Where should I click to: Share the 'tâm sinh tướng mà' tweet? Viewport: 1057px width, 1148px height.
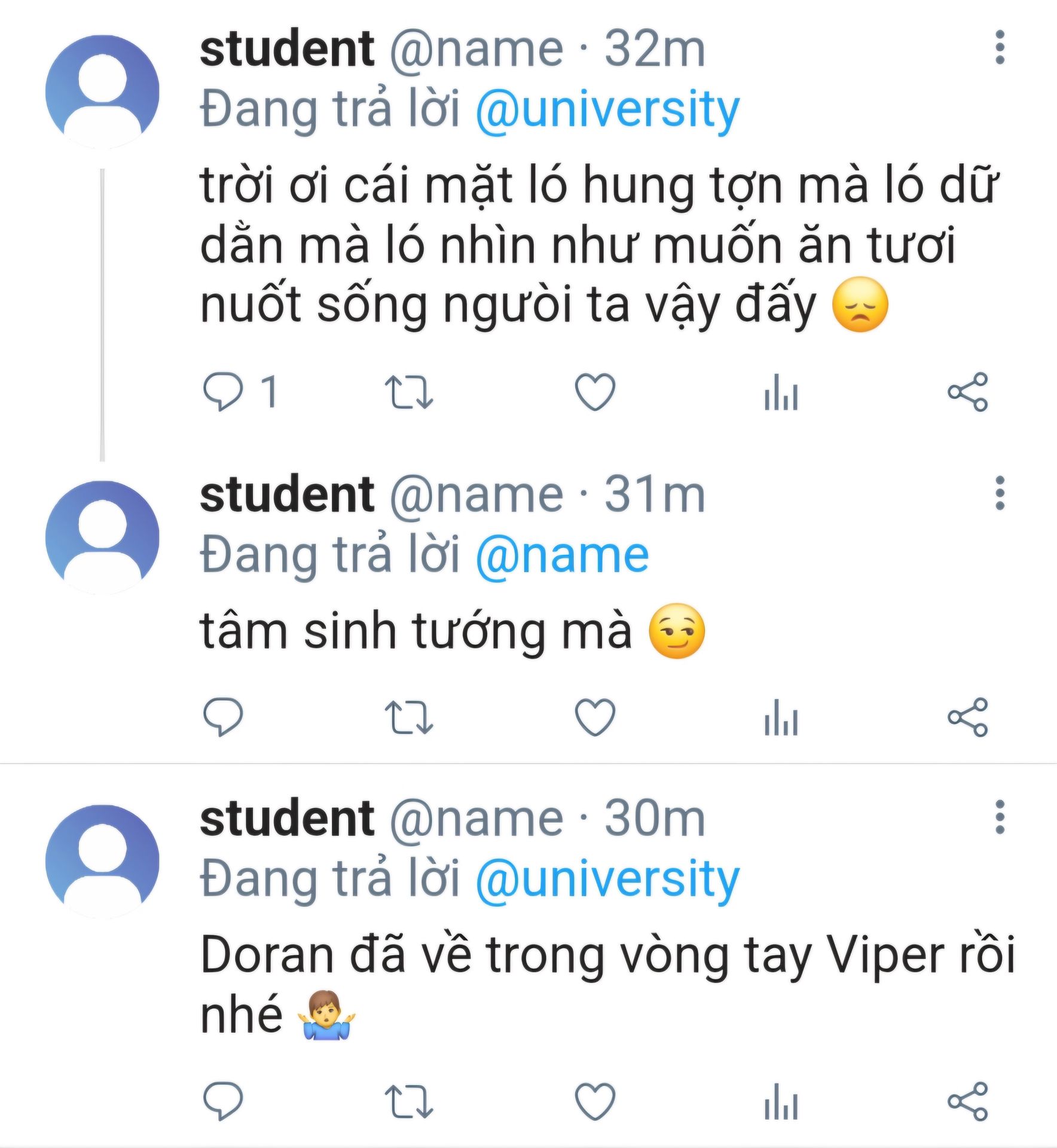(x=967, y=716)
